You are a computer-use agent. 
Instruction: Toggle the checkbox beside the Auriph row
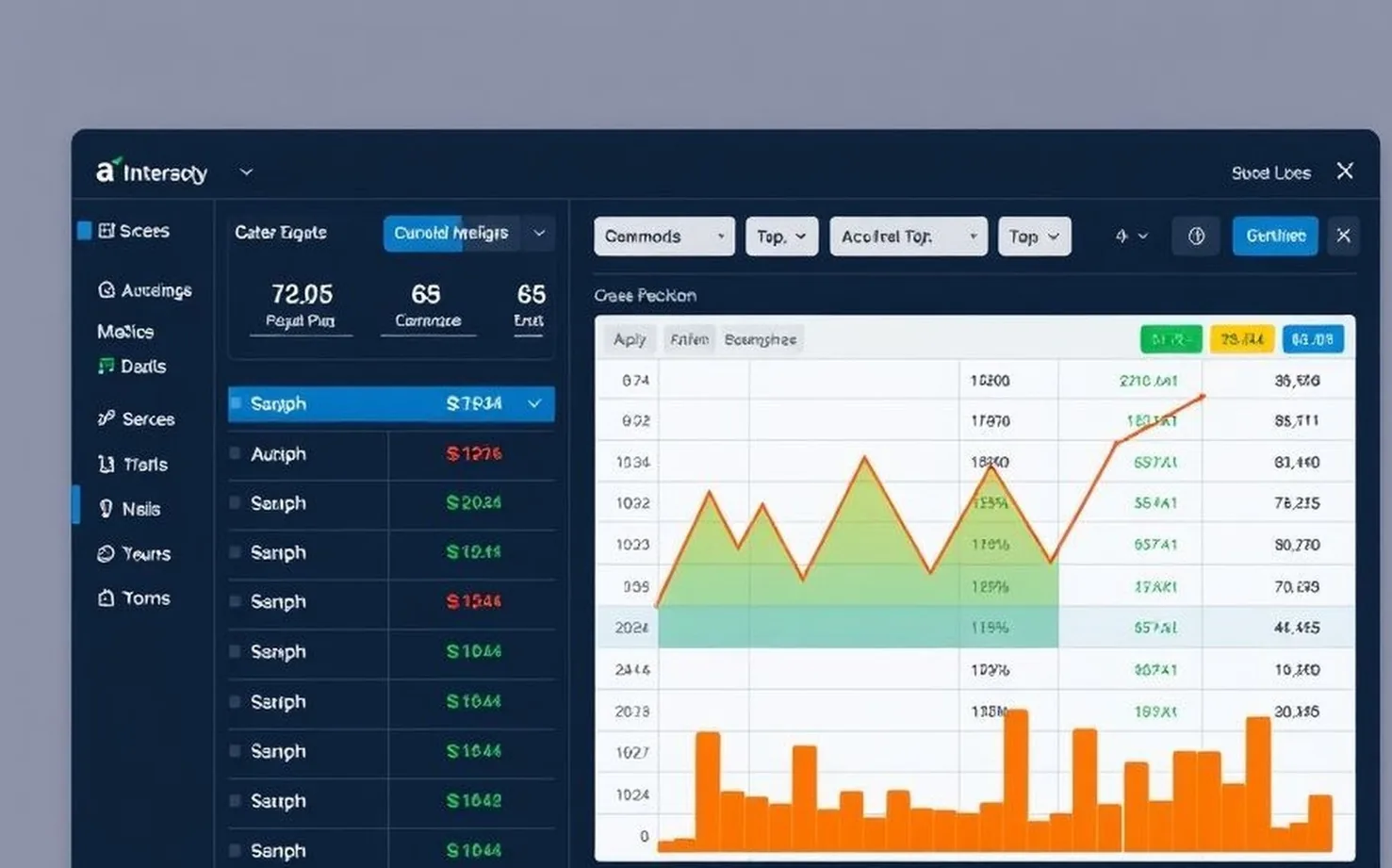pyautogui.click(x=235, y=453)
